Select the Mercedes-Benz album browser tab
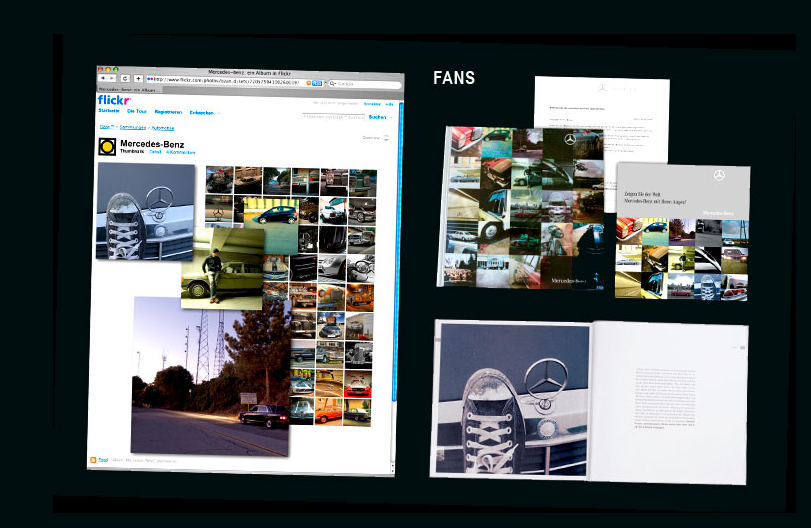Screen dimensions: 811x528 (x=129, y=89)
